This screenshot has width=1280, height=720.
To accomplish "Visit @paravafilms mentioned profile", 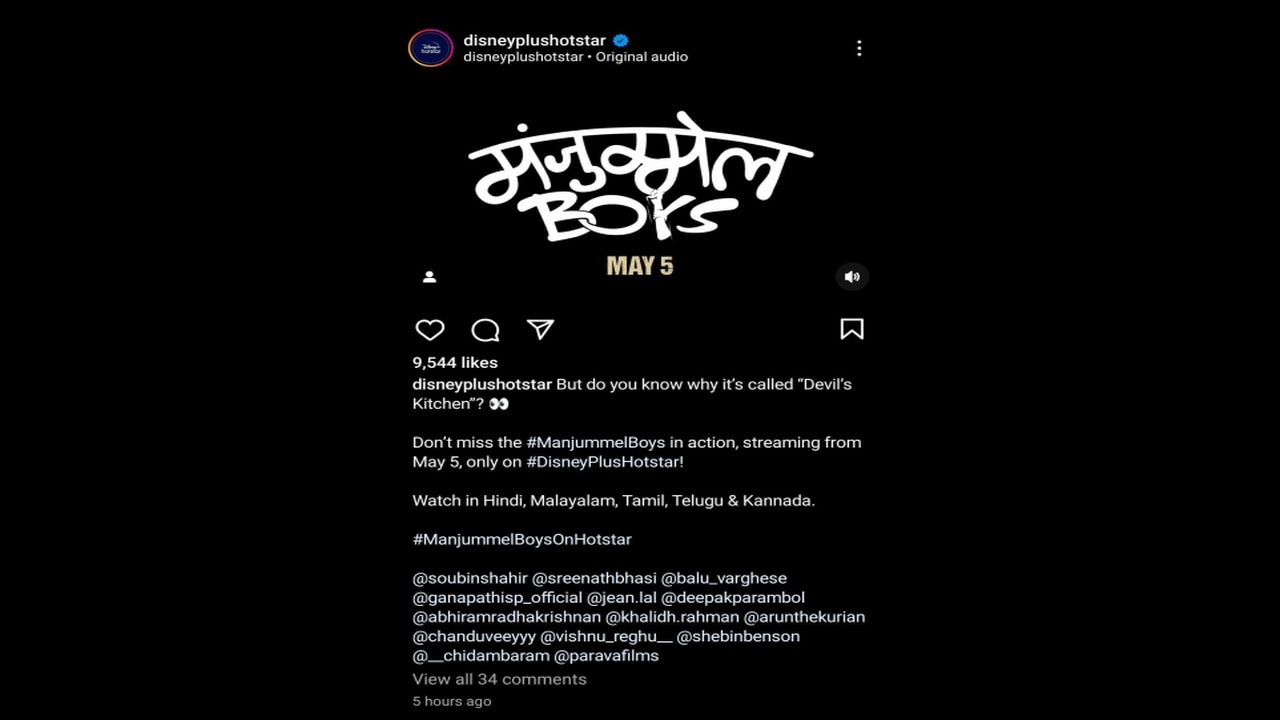I will pos(607,656).
